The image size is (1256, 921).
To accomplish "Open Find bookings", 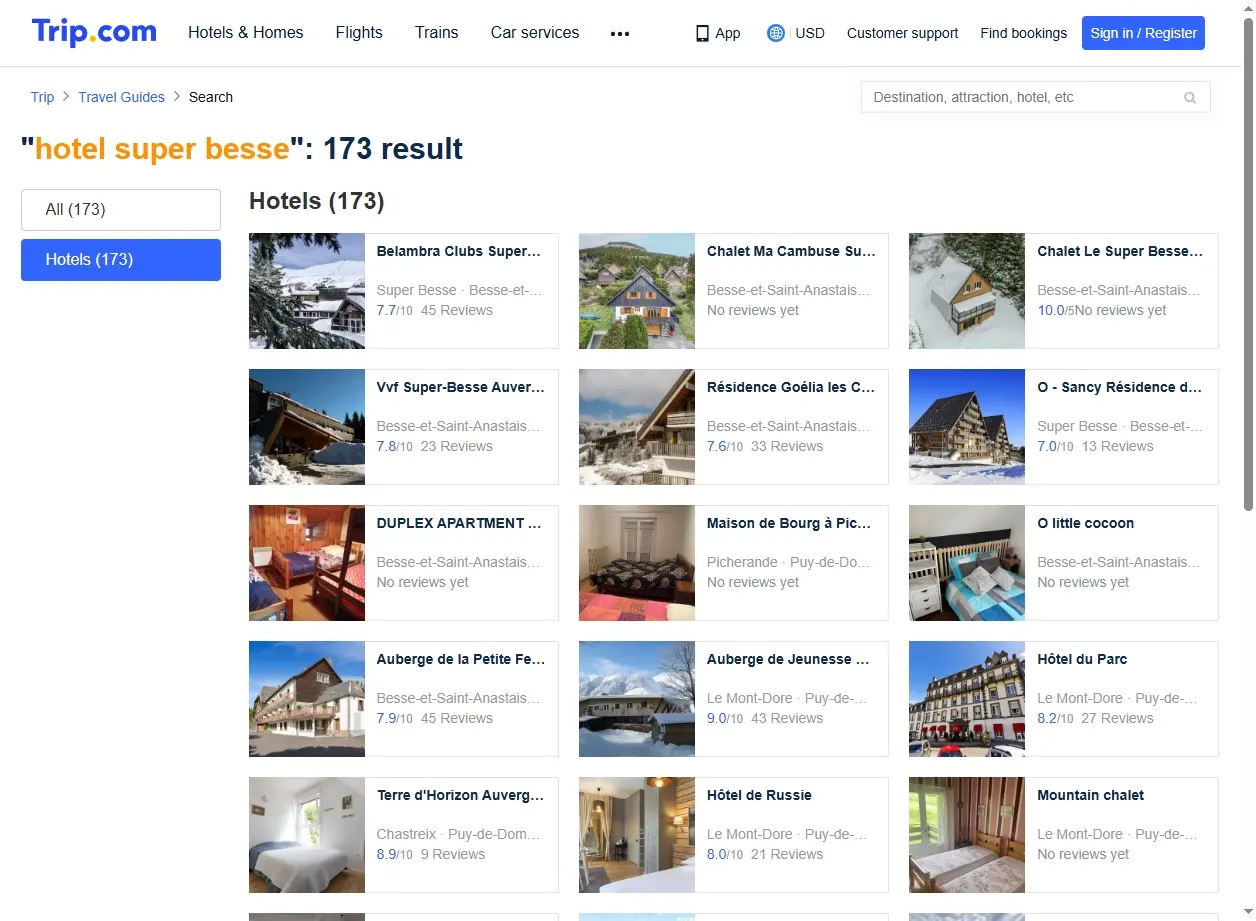I will pos(1023,33).
